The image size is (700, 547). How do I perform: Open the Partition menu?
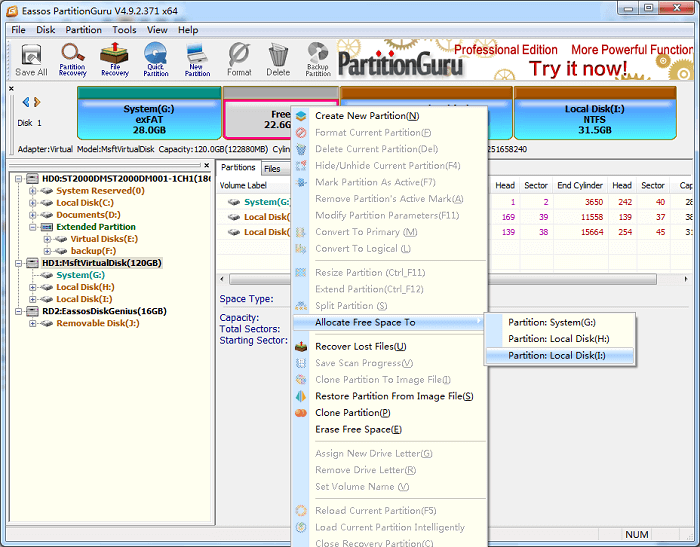click(x=83, y=30)
